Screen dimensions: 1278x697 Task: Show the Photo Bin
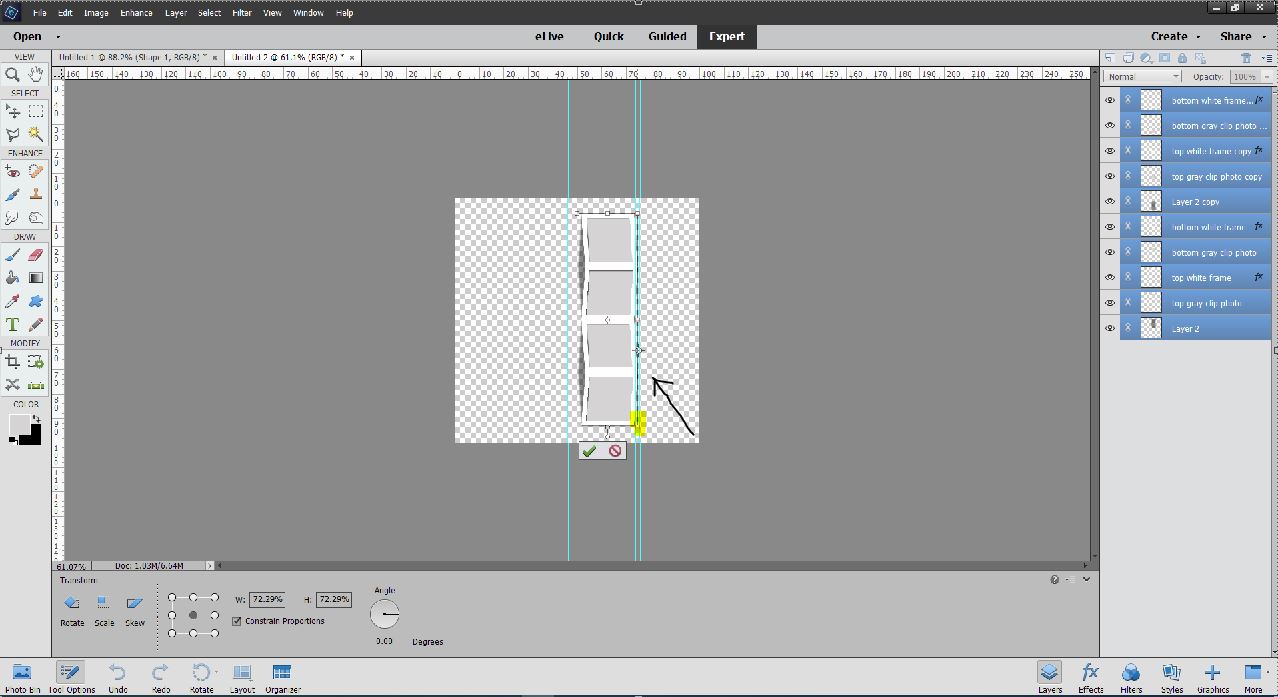pos(22,677)
